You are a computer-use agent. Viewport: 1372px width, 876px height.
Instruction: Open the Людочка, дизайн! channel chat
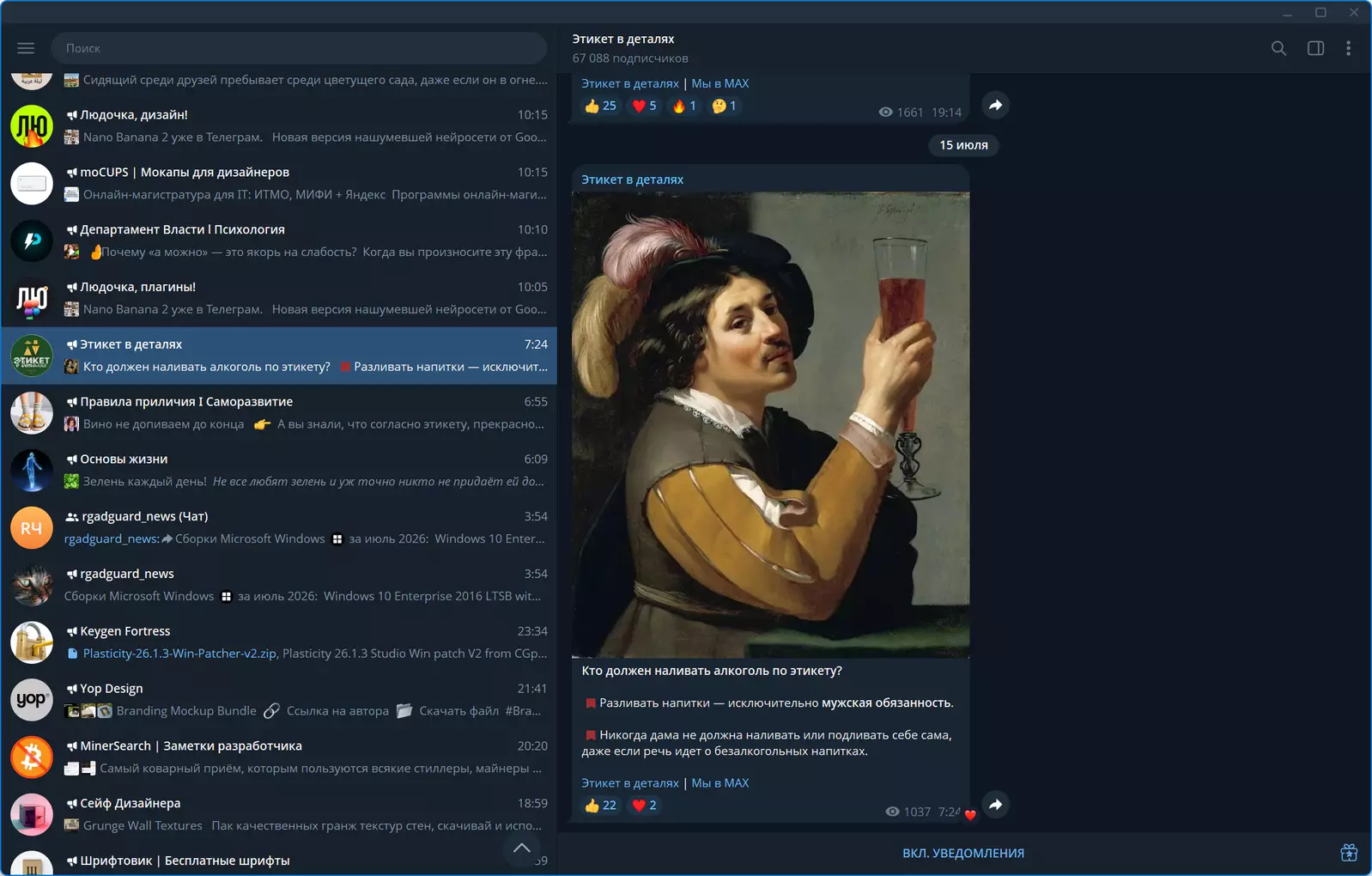(279, 126)
